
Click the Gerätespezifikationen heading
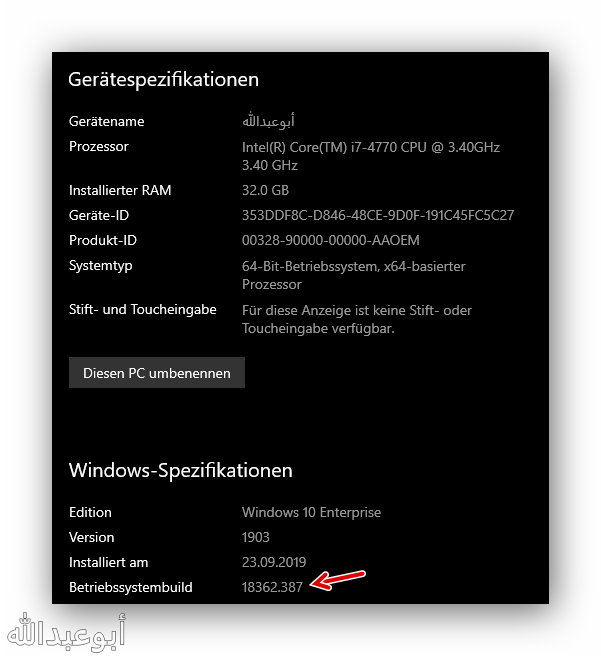coord(163,79)
